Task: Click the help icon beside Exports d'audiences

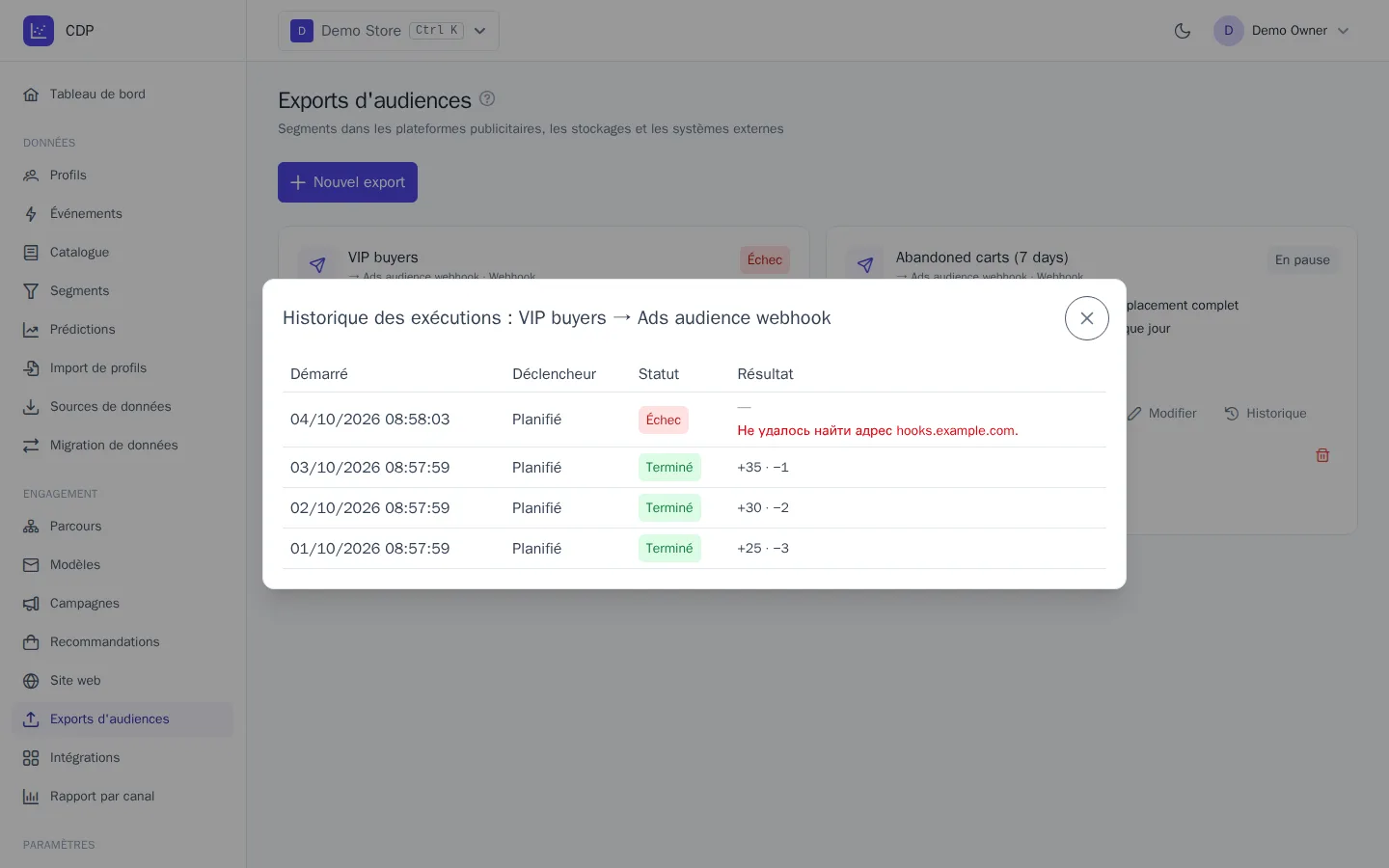Action: [x=487, y=98]
